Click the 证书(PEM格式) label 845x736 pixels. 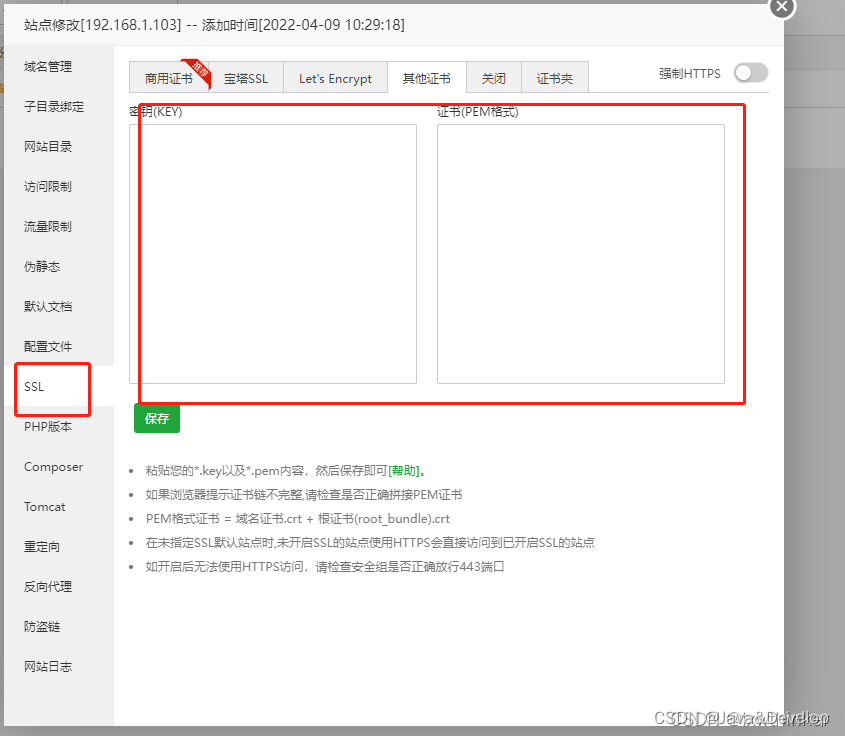[478, 112]
